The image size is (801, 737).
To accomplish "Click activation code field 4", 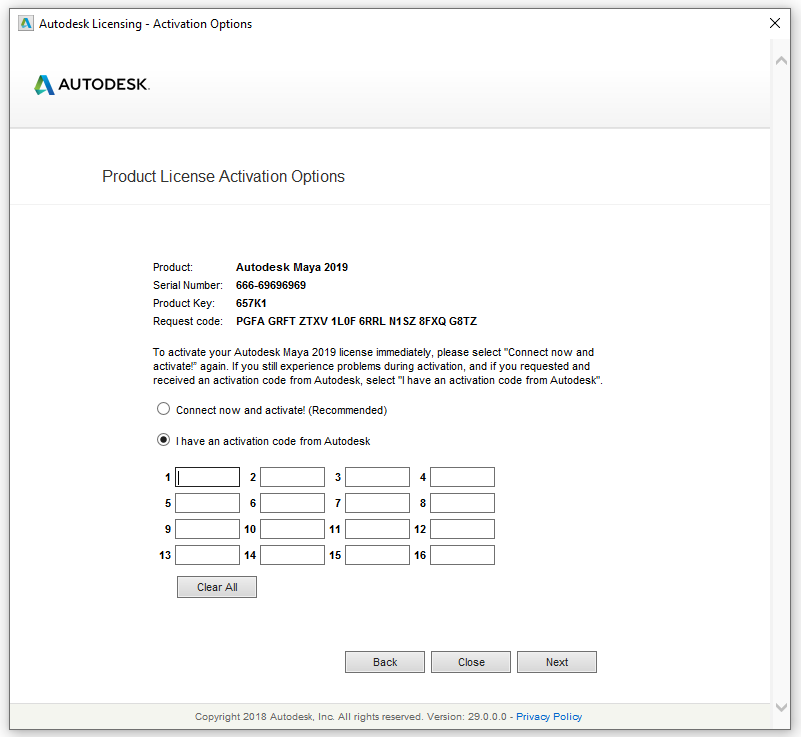I will (462, 477).
